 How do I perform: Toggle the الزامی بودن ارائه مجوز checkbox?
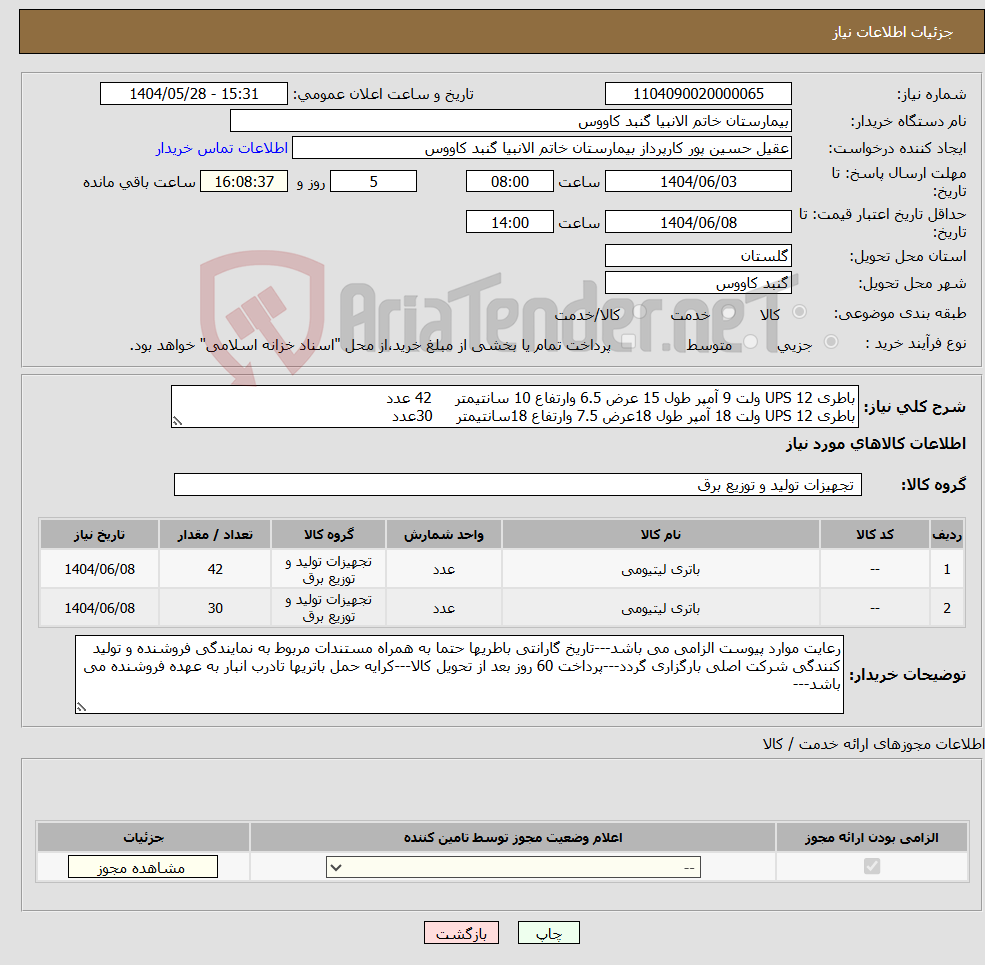pos(870,866)
